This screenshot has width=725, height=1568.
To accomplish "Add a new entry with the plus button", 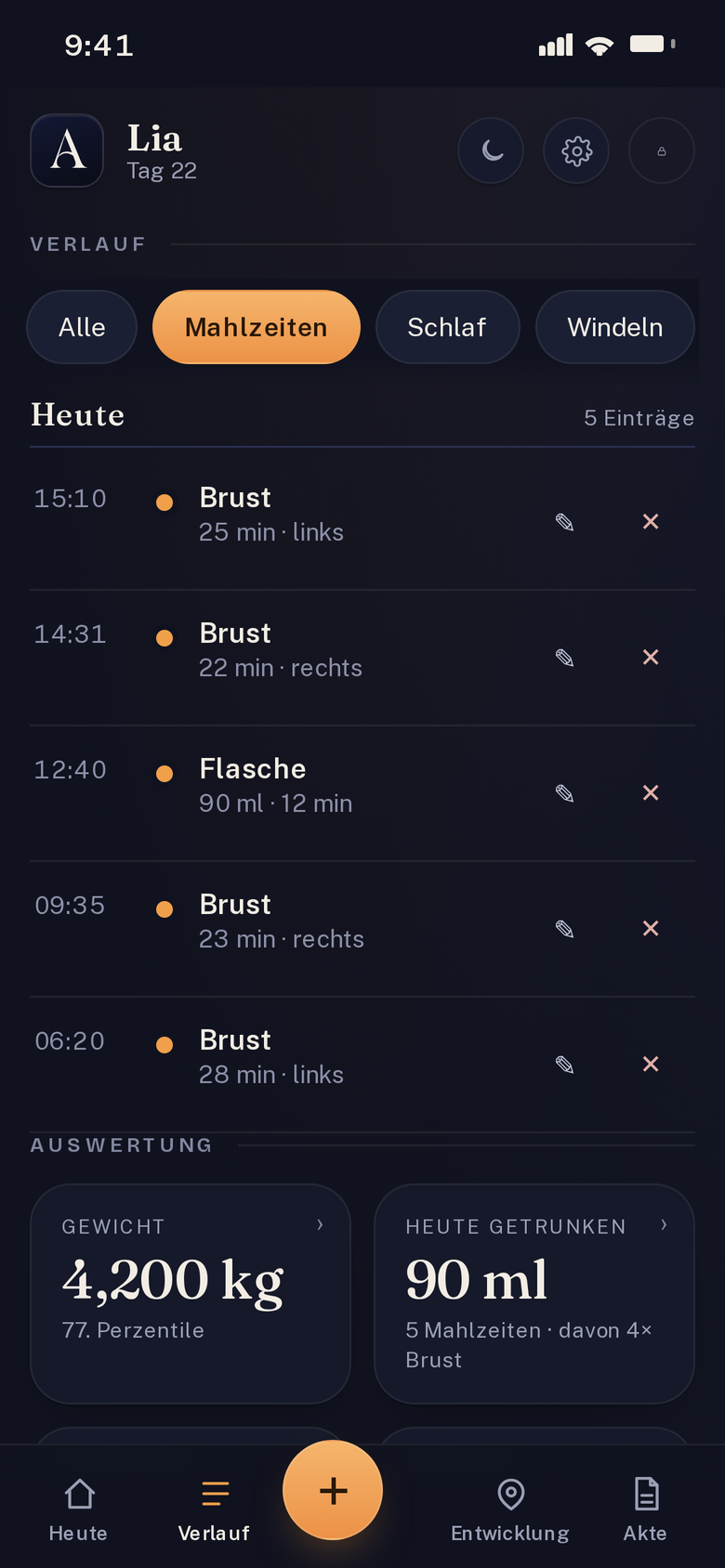I will coord(333,1490).
